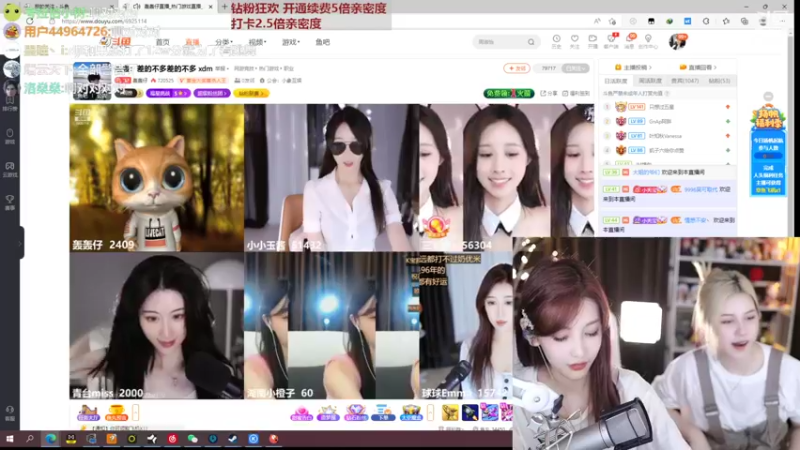Open the user avatar profile menu

tap(678, 42)
